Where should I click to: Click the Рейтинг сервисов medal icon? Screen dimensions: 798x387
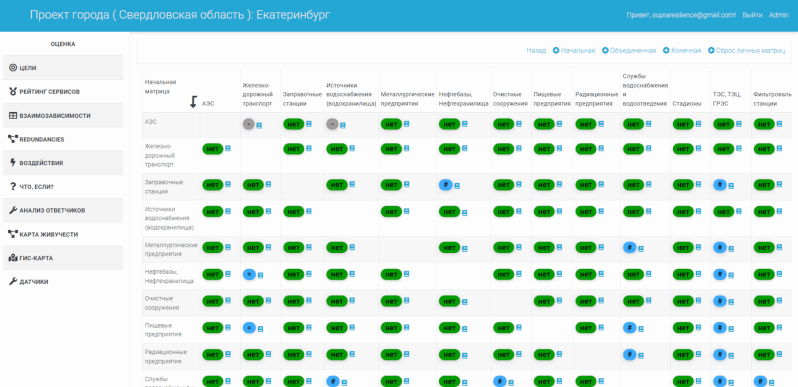point(13,92)
